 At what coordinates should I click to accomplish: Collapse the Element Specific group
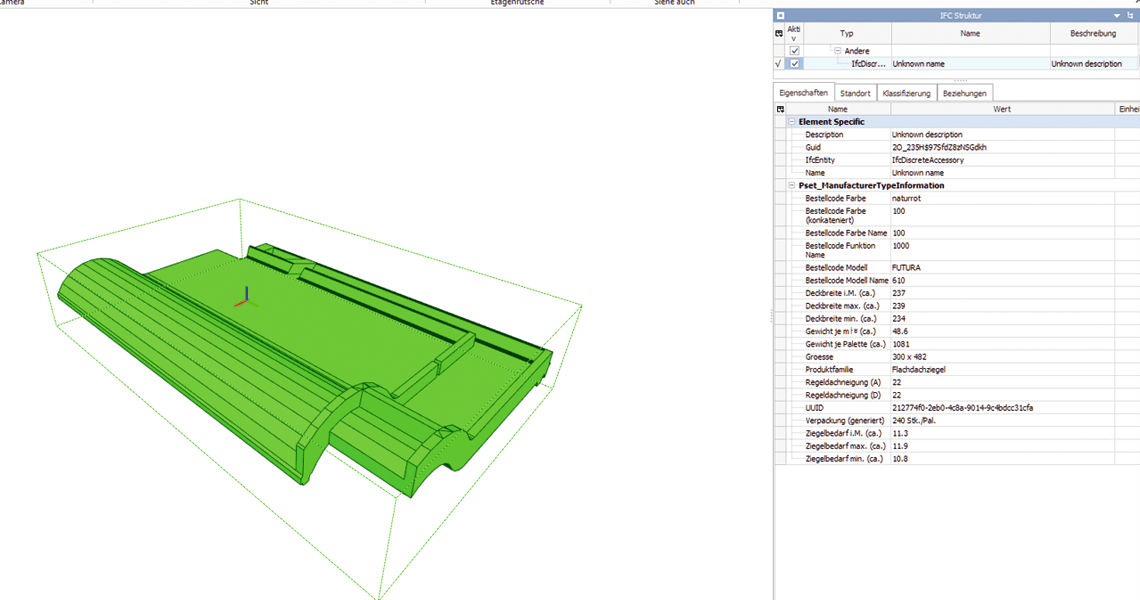(x=792, y=122)
